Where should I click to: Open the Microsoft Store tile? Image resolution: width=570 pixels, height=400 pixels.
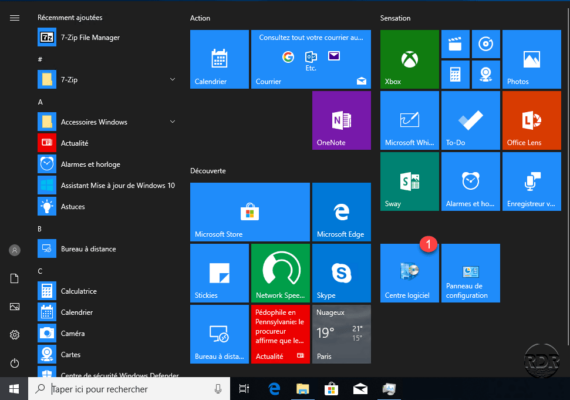[x=250, y=212]
